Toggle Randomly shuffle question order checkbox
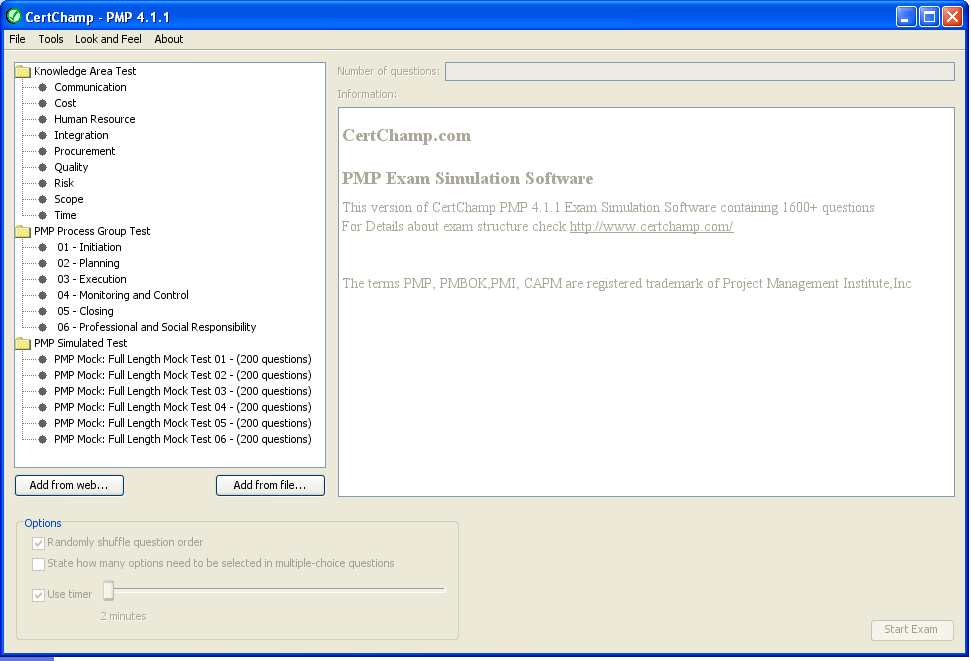Viewport: 971px width, 661px height. pyautogui.click(x=39, y=543)
